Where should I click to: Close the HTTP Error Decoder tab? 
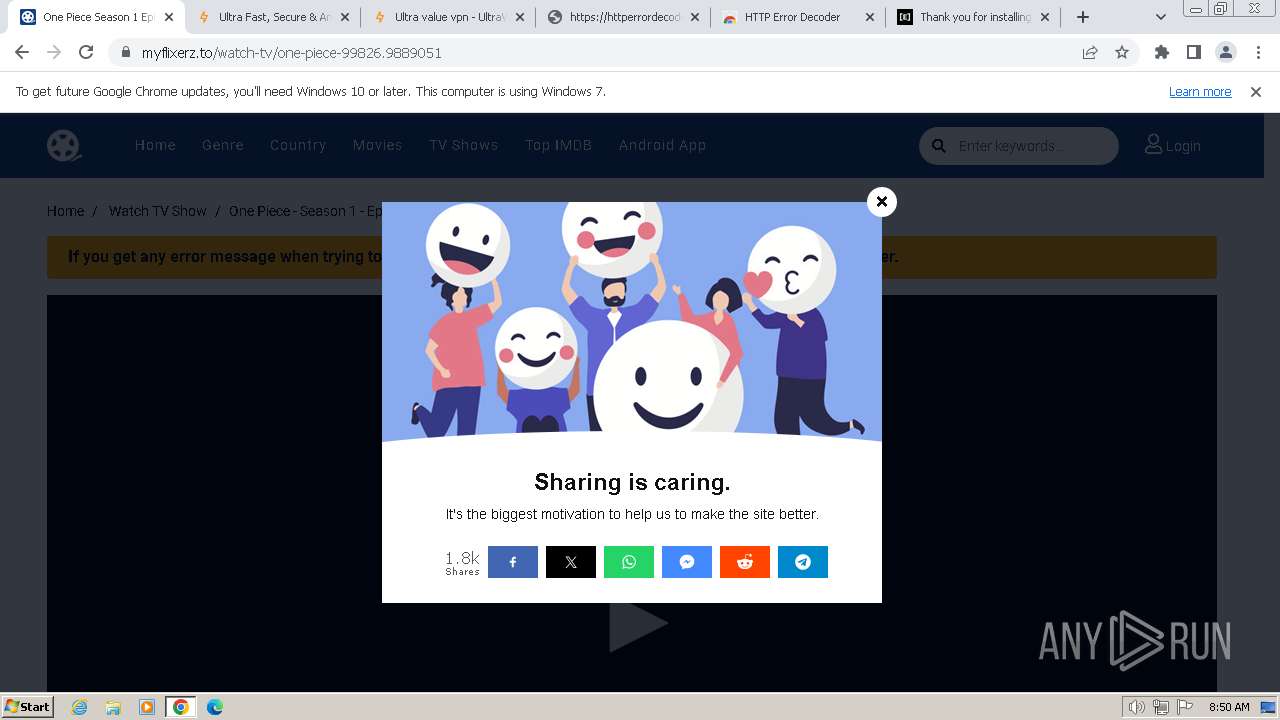coord(870,17)
